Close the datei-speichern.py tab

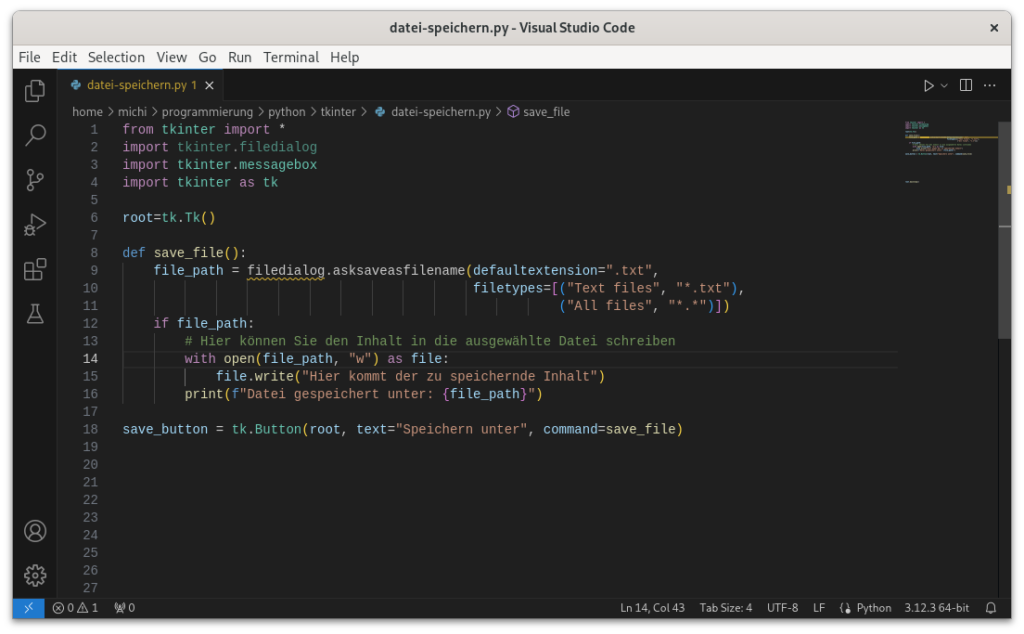pos(210,85)
